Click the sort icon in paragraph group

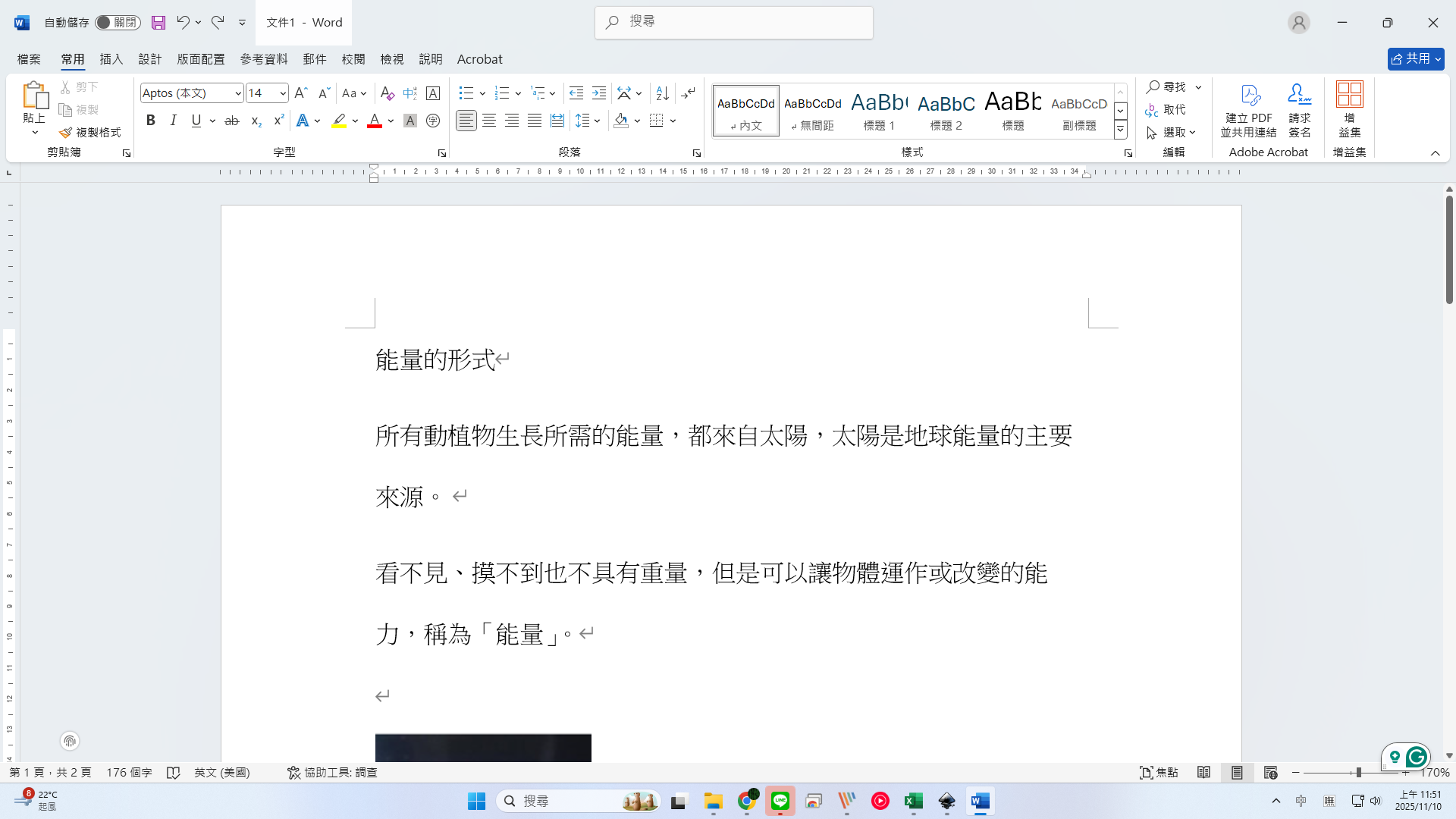(x=662, y=93)
